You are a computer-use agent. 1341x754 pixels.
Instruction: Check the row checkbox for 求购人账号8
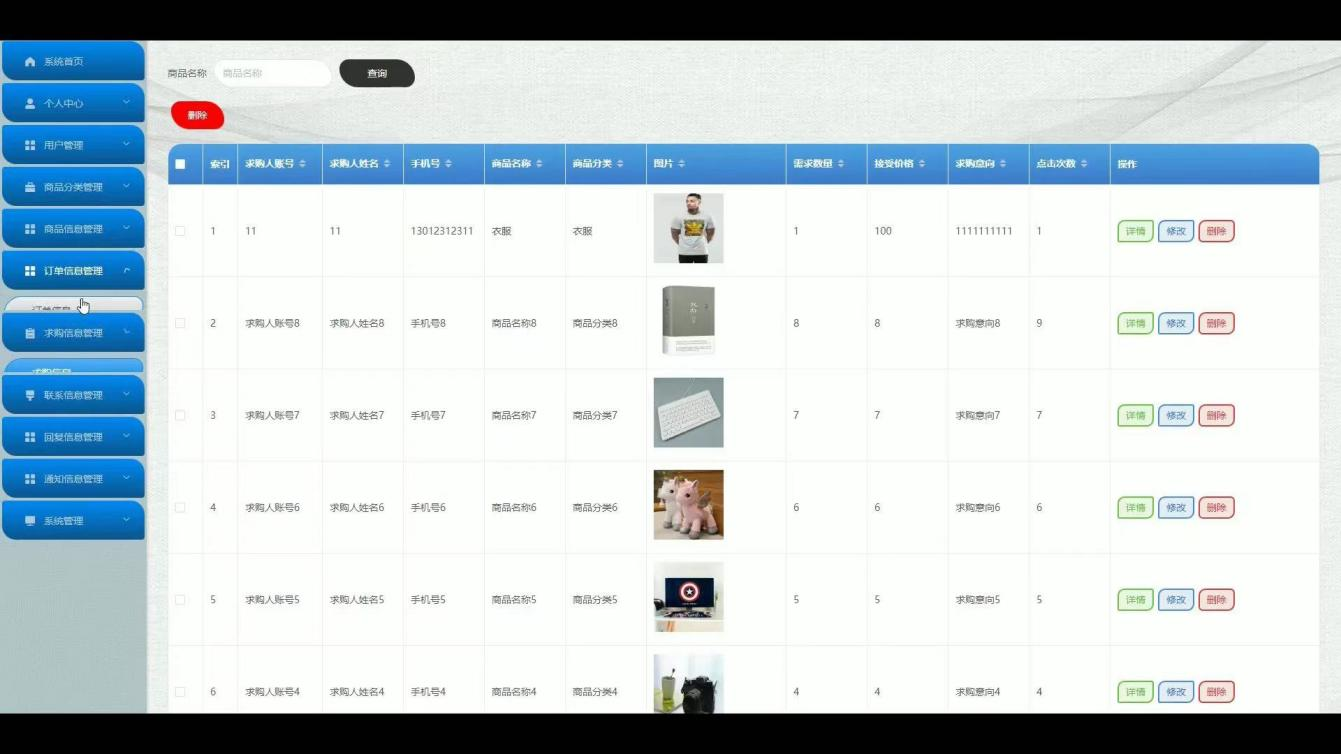click(x=180, y=323)
